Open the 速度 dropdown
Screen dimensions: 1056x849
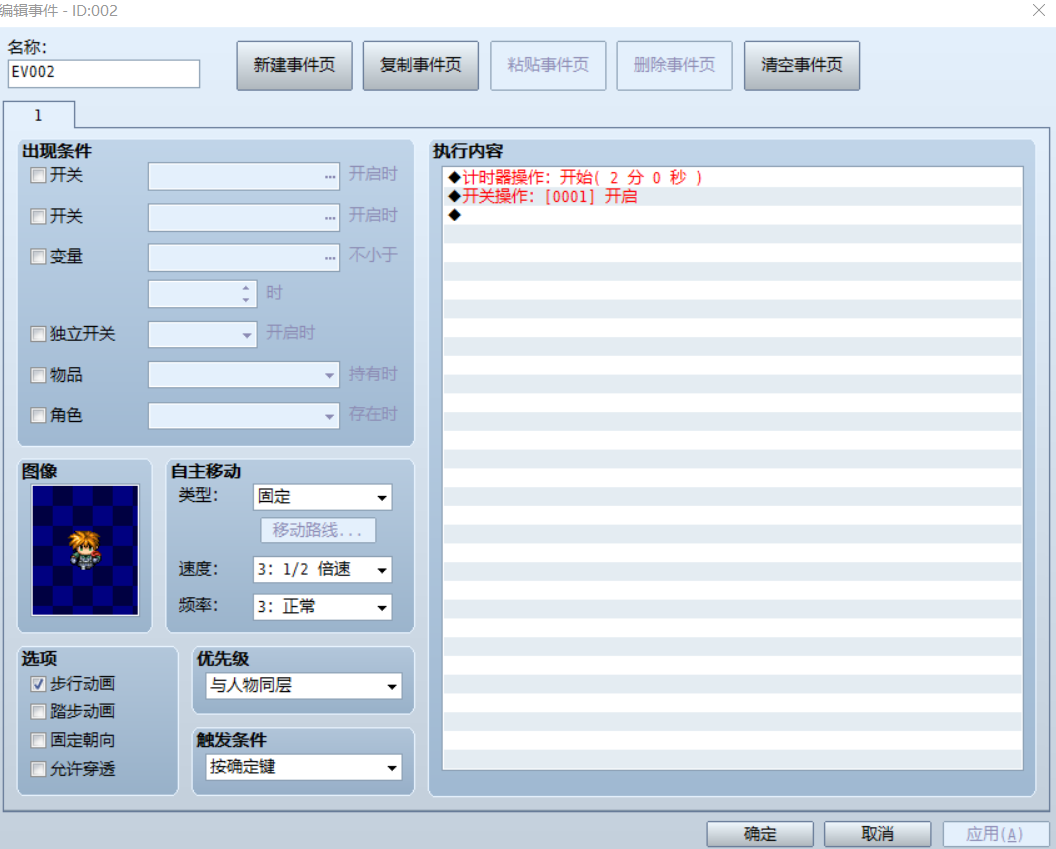pos(323,570)
